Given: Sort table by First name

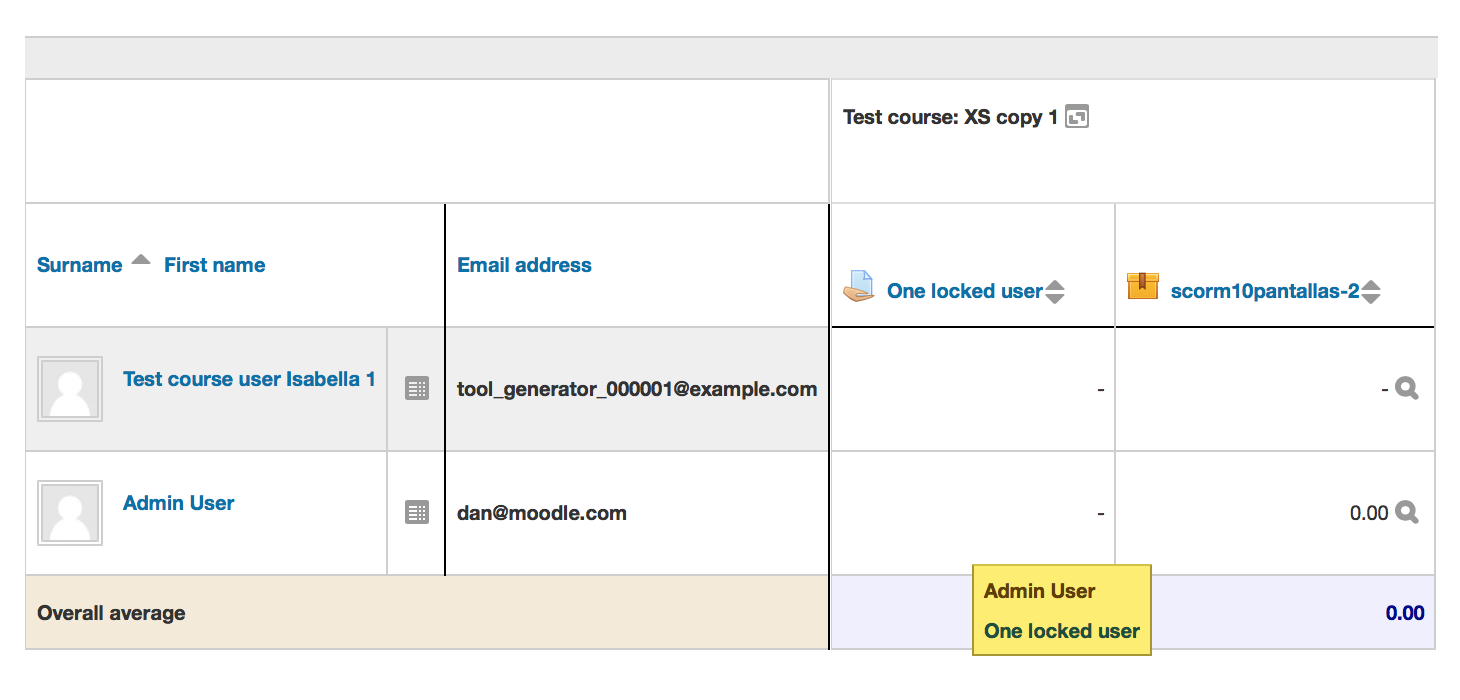Looking at the screenshot, I should 215,265.
